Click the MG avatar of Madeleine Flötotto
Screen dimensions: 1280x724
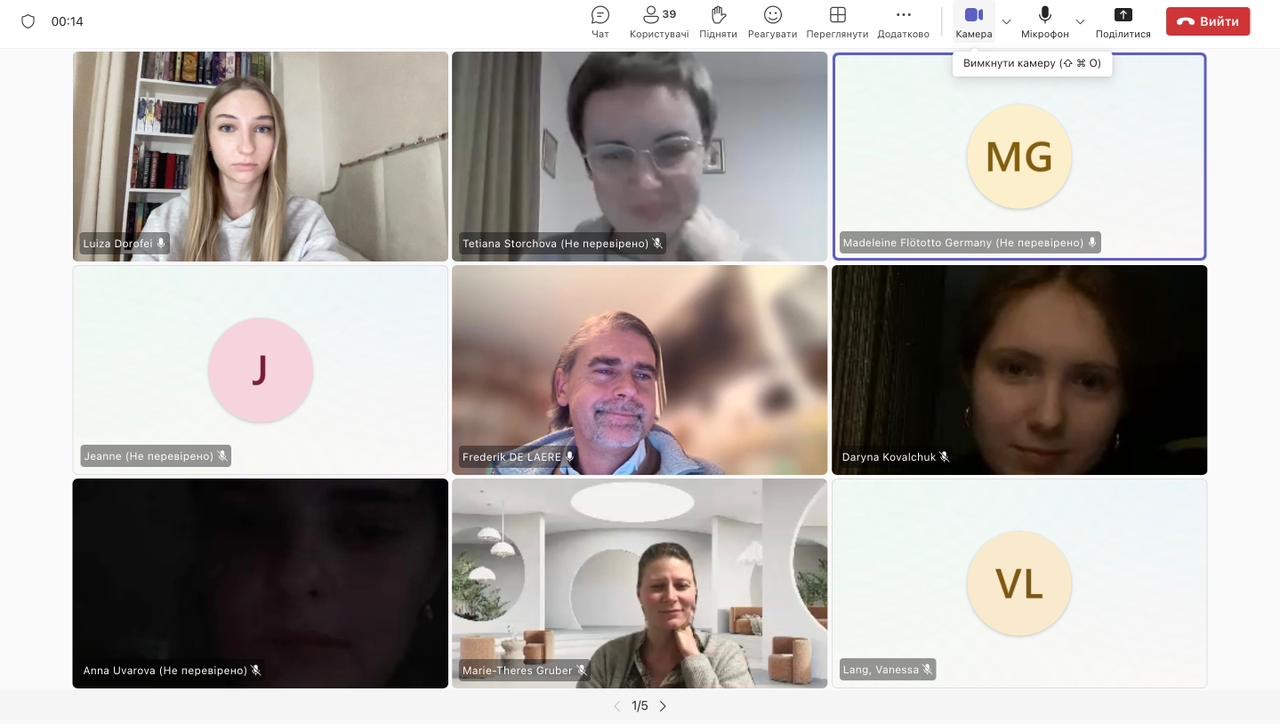tap(1019, 157)
